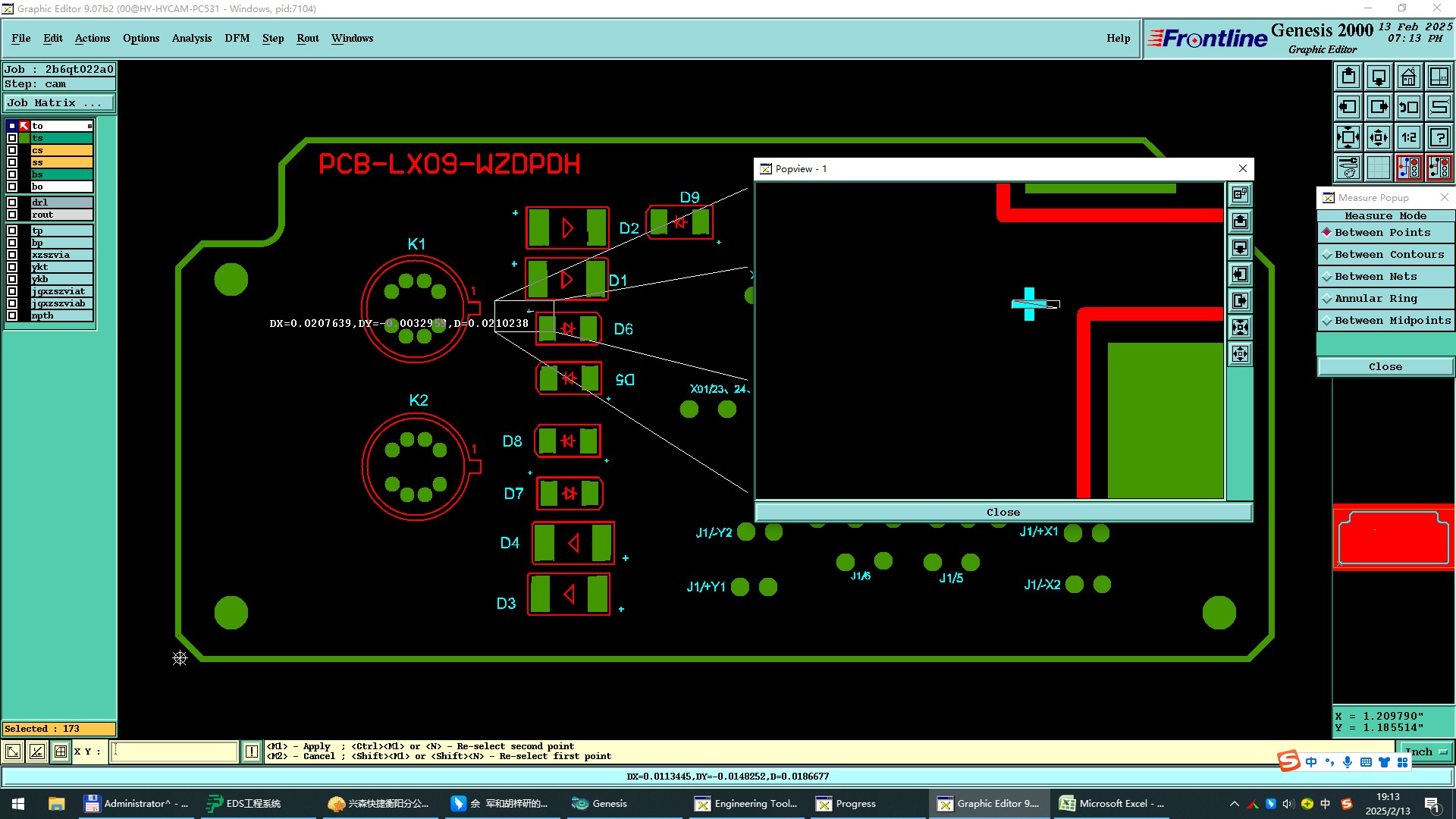The height and width of the screenshot is (819, 1456).
Task: Open the Windows menu
Action: (352, 39)
